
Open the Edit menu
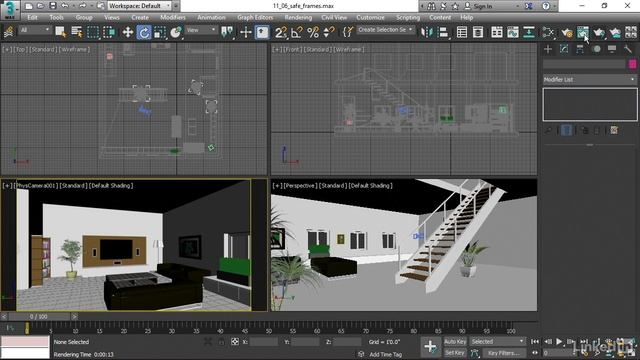(x=32, y=18)
